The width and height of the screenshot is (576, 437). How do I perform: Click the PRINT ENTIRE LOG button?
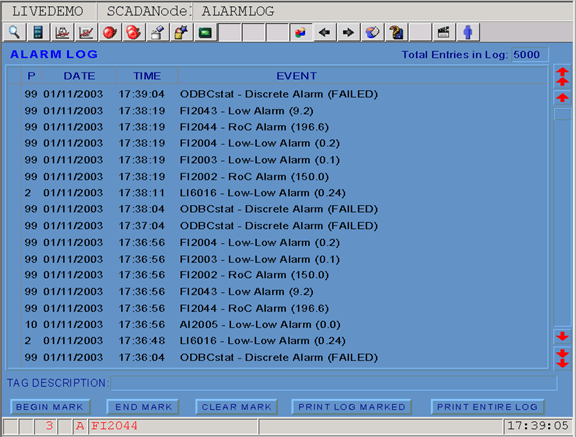coord(487,407)
